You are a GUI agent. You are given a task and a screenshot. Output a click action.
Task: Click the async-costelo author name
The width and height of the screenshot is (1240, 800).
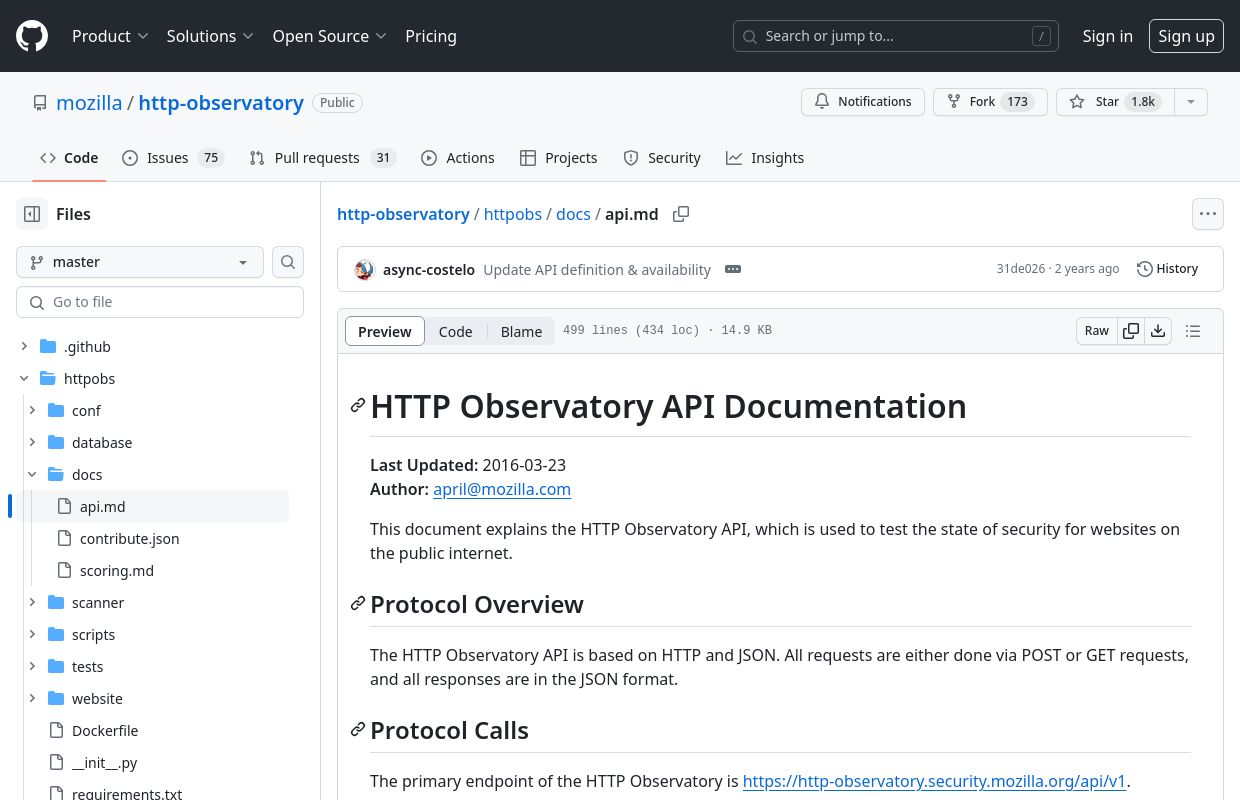pos(429,269)
